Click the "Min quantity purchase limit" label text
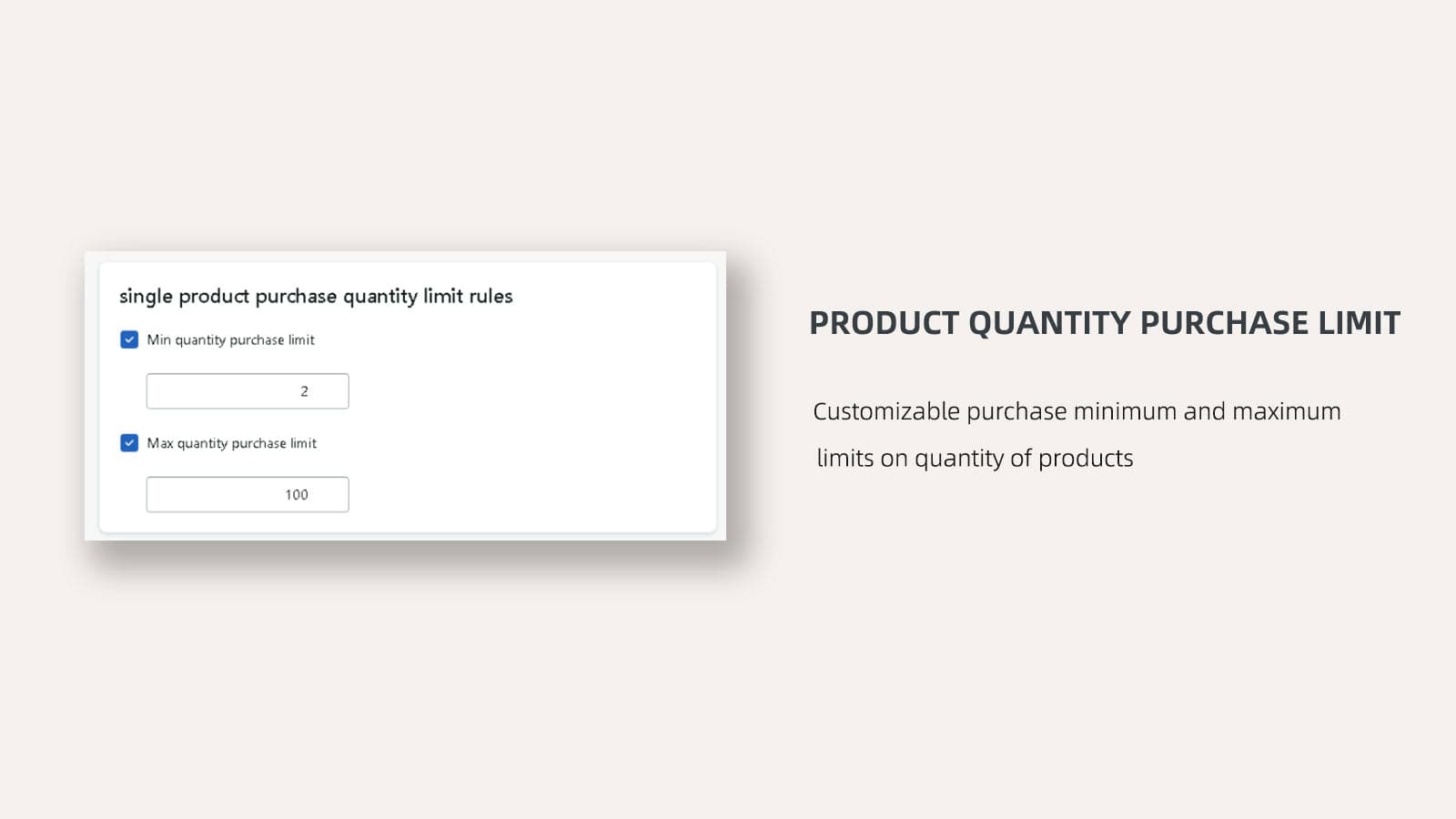Image resolution: width=1456 pixels, height=819 pixels. click(x=230, y=339)
